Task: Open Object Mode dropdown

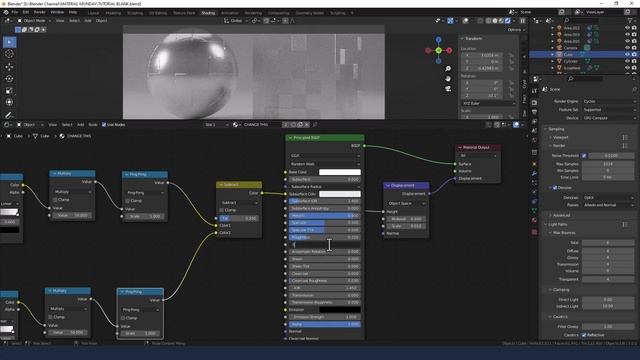Action: pyautogui.click(x=34, y=21)
